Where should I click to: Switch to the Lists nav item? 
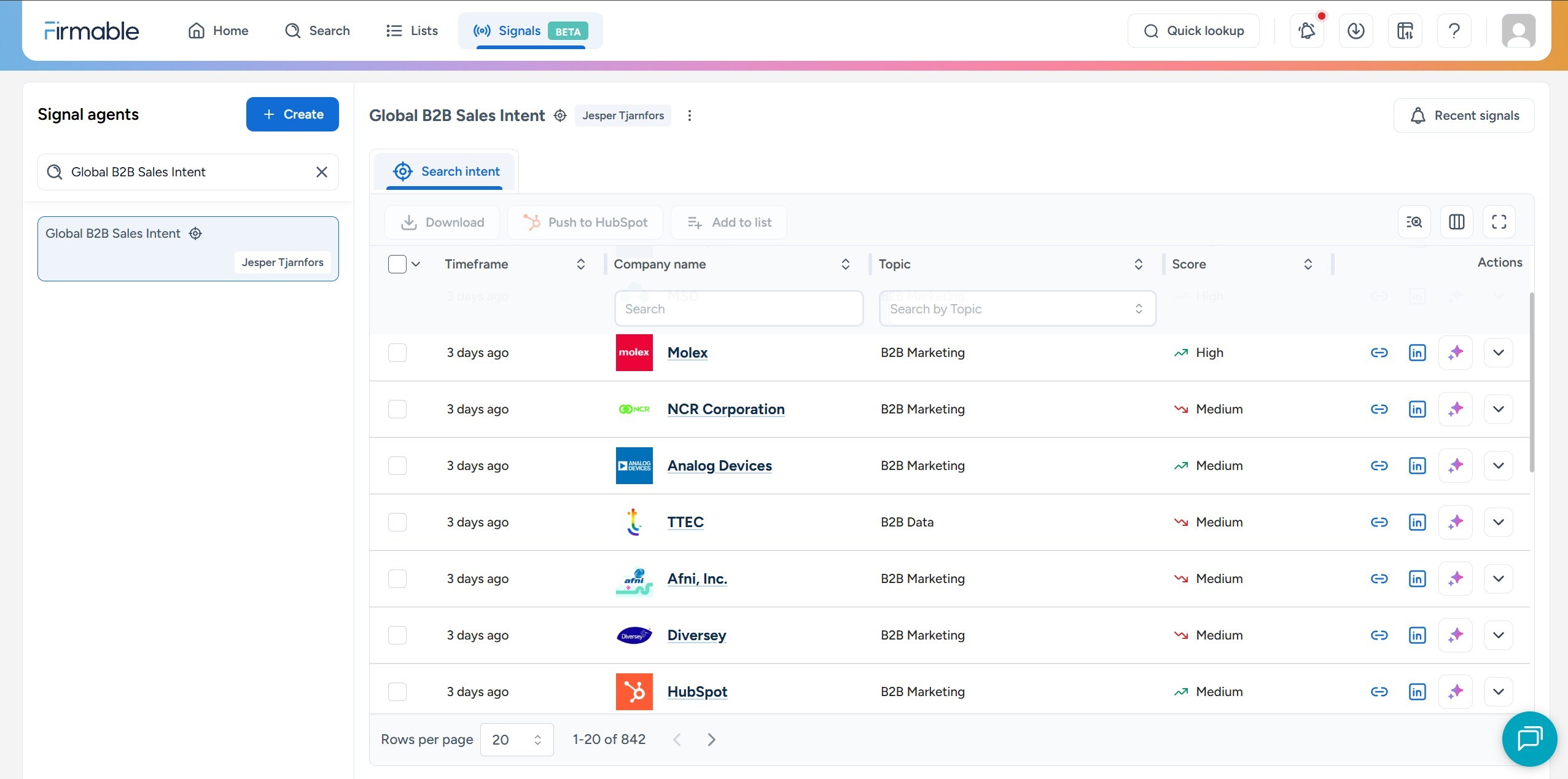pos(412,31)
